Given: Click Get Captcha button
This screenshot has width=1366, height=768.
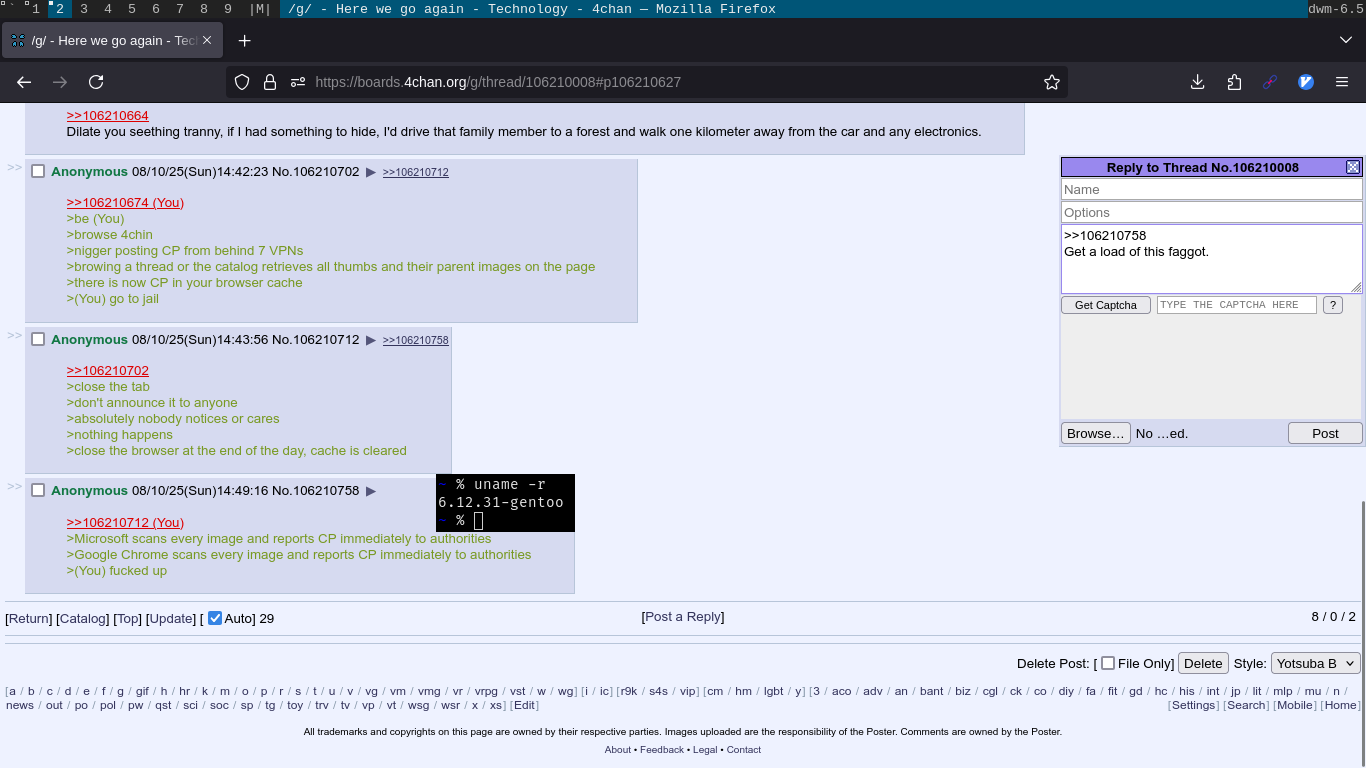Looking at the screenshot, I should pyautogui.click(x=1106, y=305).
